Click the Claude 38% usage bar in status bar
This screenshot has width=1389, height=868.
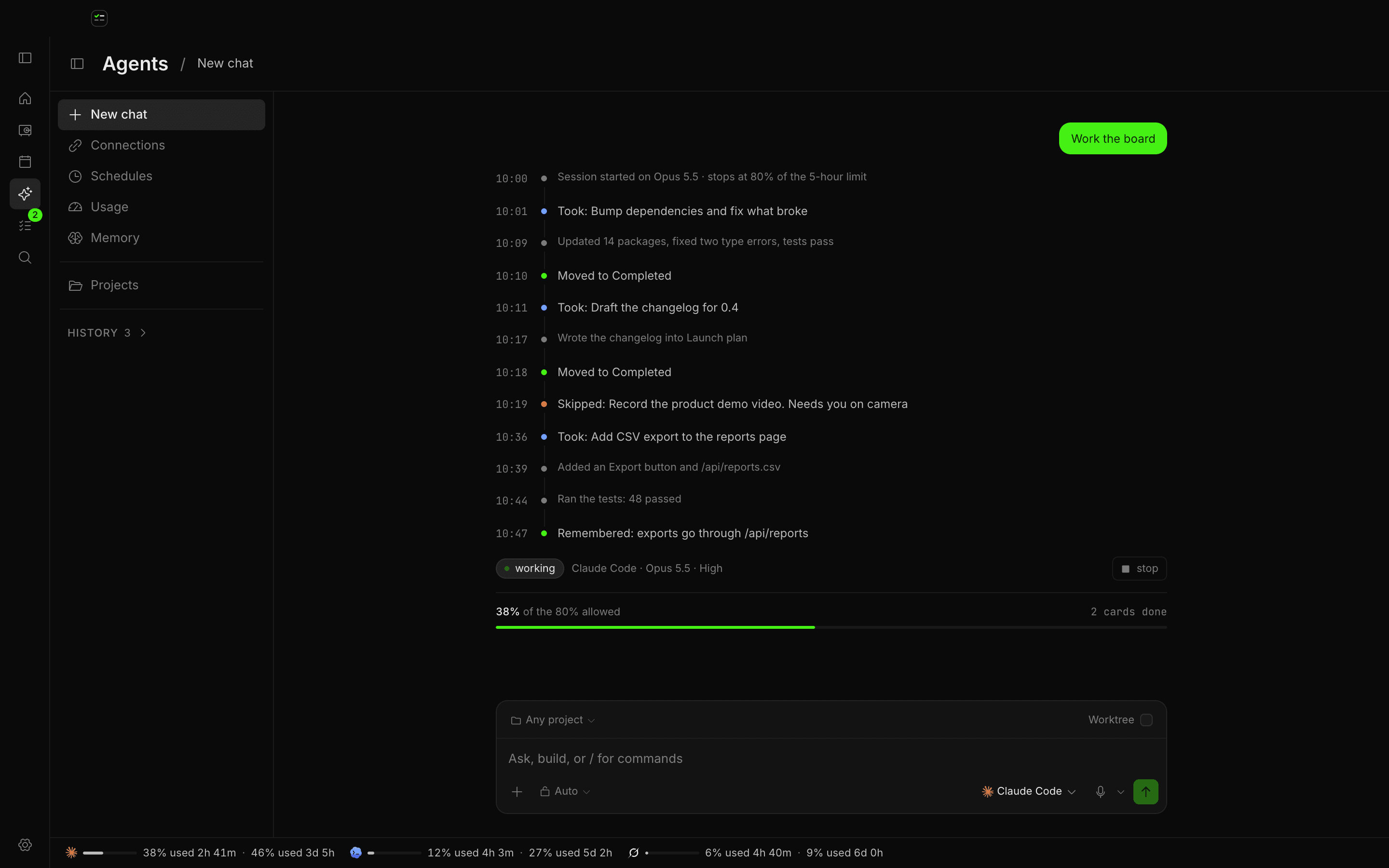point(109,853)
